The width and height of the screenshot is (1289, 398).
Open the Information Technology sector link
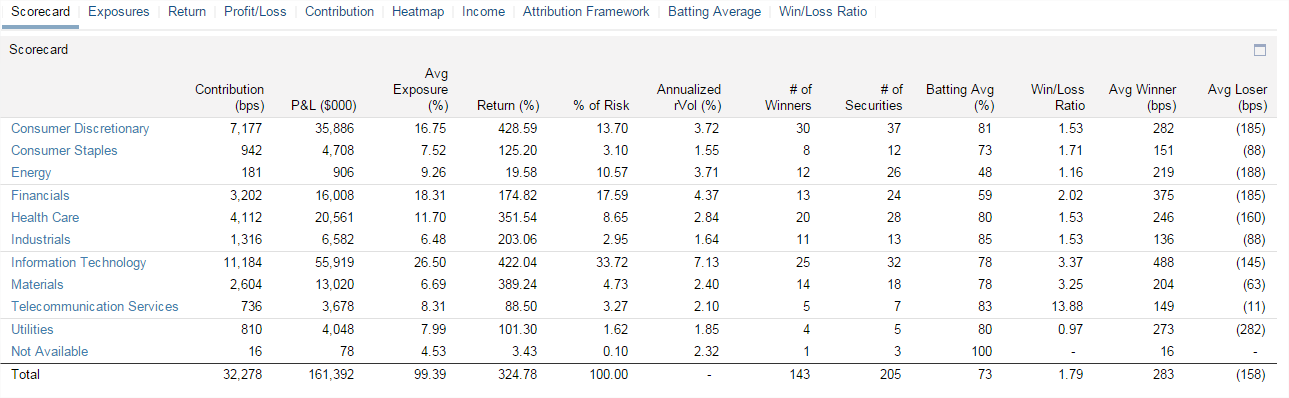(x=78, y=262)
